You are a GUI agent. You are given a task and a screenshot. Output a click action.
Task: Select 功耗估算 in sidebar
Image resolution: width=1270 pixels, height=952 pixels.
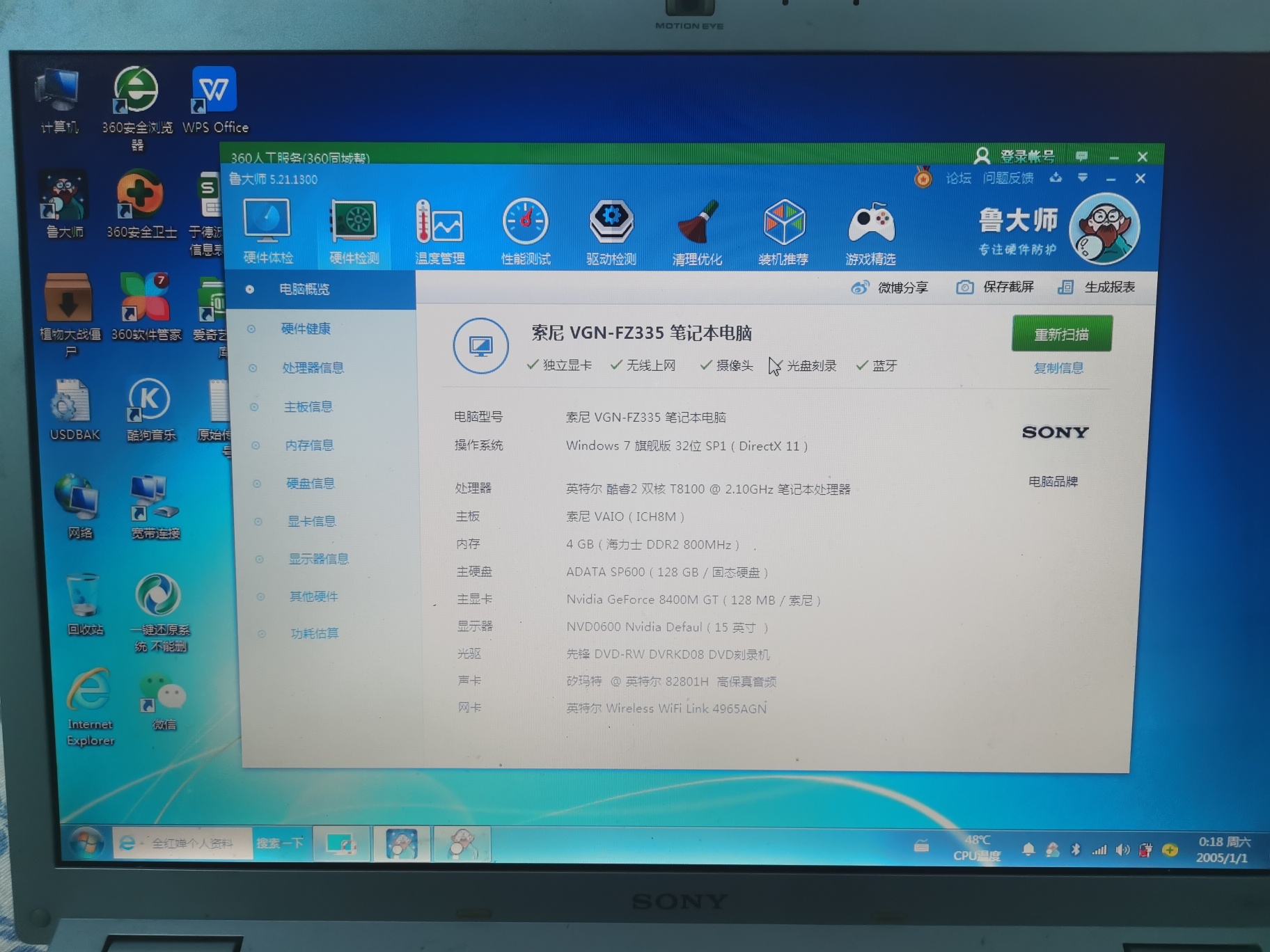tap(315, 633)
